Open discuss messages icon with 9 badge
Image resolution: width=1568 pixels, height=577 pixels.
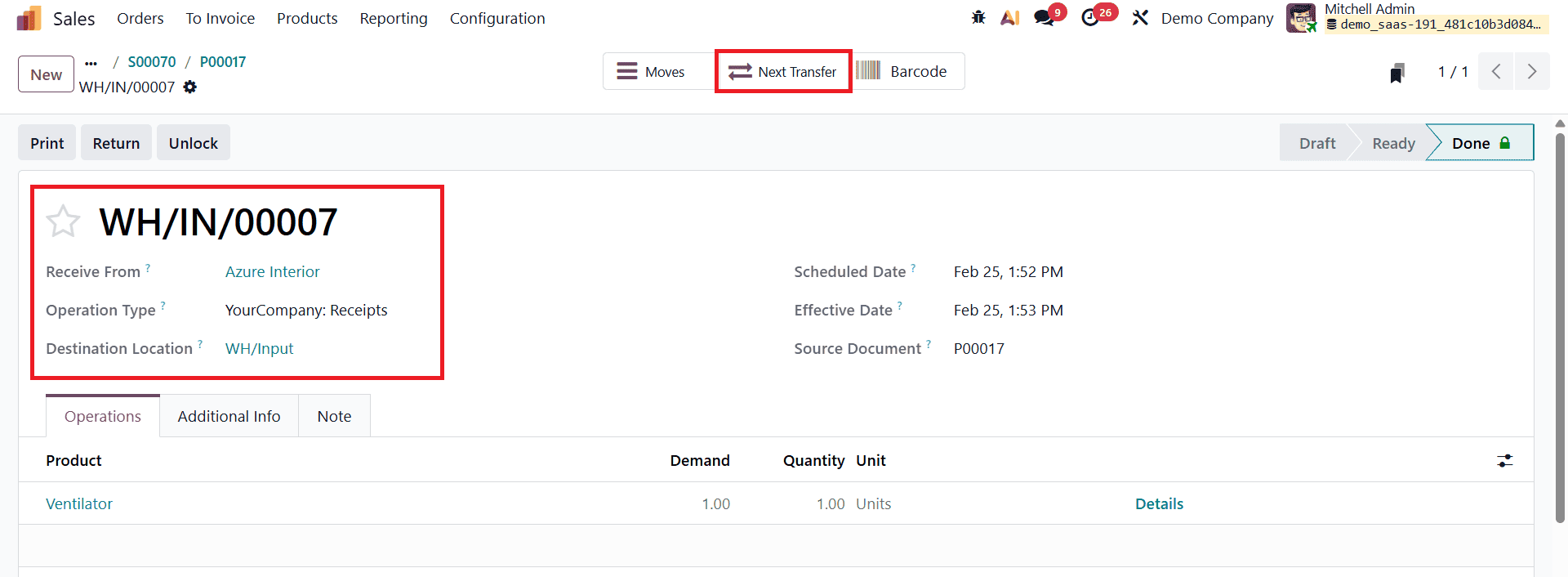1044,17
